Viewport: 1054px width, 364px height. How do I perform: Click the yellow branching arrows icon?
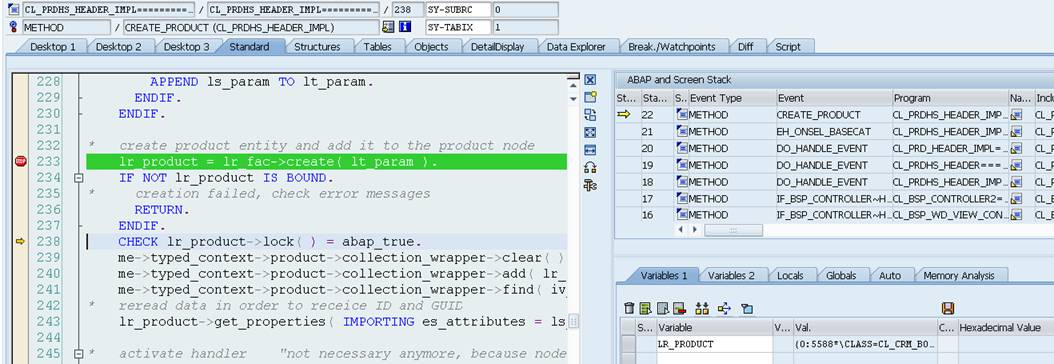[x=724, y=308]
